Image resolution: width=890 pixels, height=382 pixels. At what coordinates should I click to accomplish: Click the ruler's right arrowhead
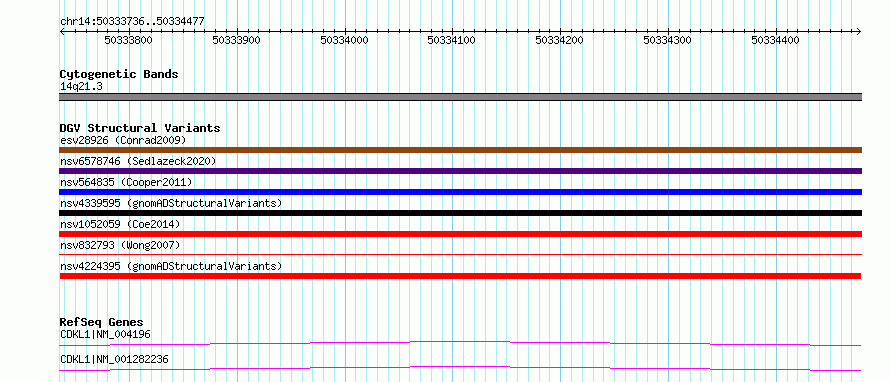click(x=859, y=31)
